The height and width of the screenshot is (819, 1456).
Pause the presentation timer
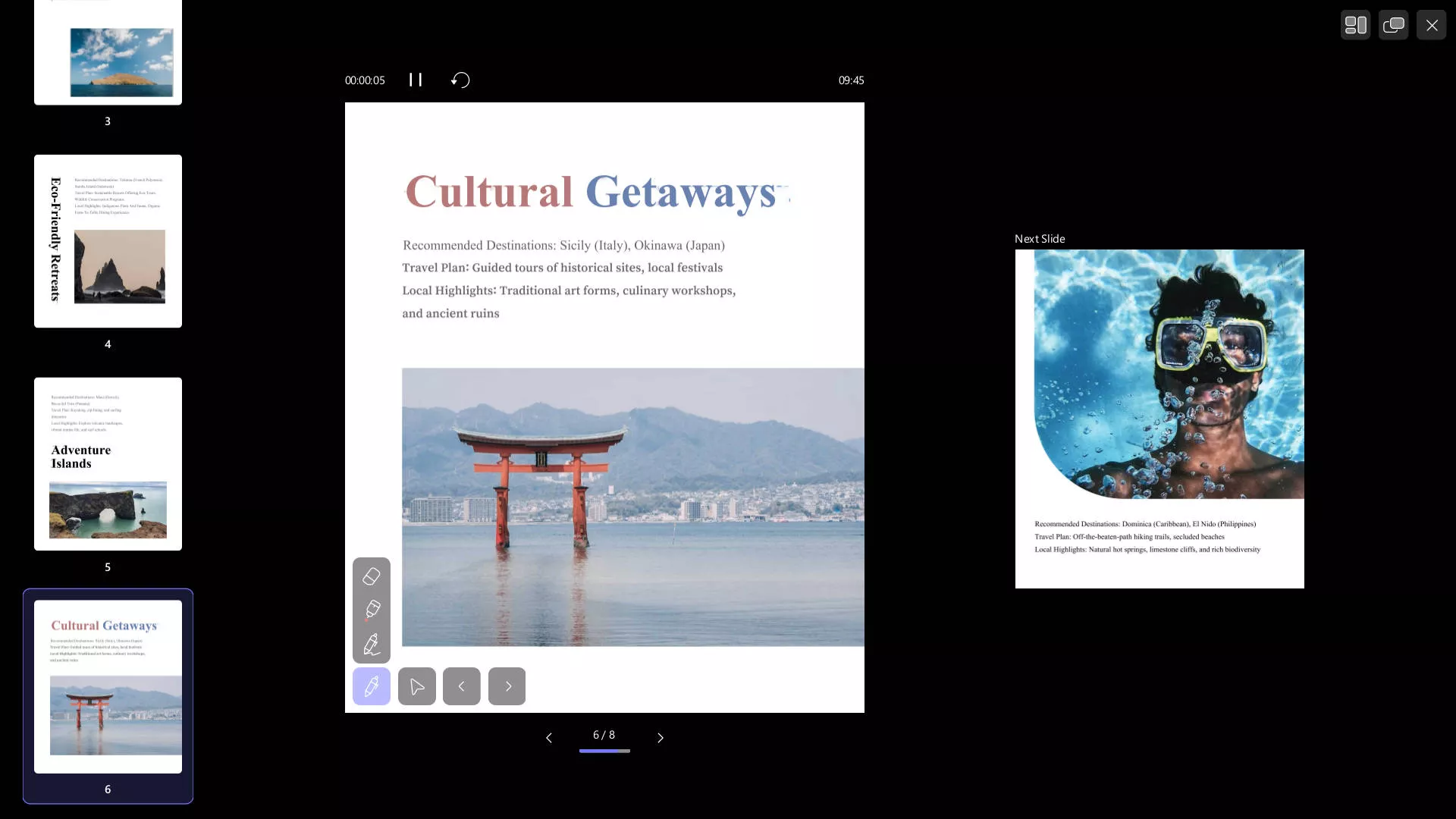pos(416,80)
